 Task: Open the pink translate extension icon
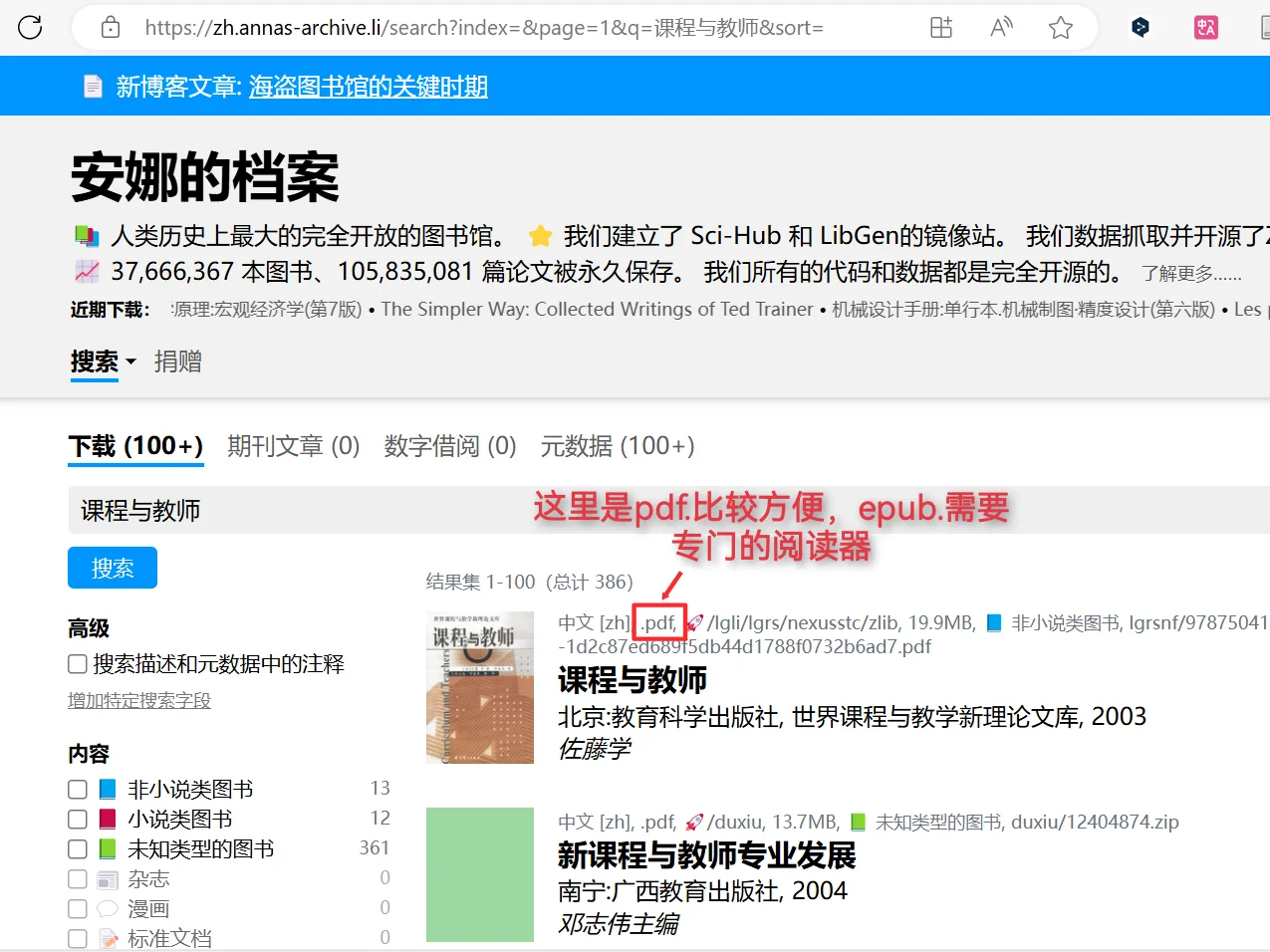click(x=1206, y=27)
